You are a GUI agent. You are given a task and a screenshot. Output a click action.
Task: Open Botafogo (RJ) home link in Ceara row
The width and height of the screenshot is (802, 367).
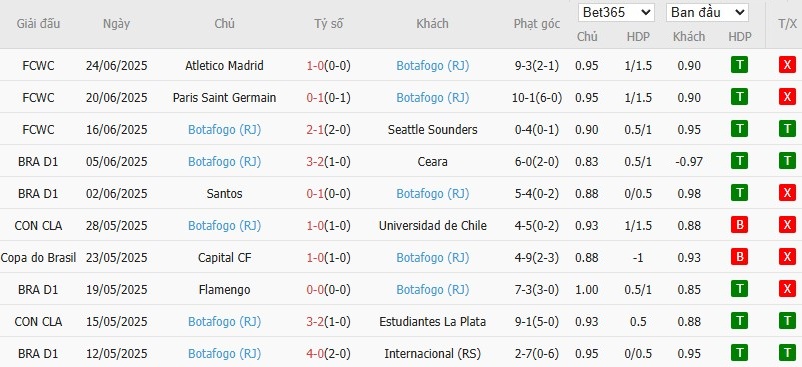(x=225, y=162)
